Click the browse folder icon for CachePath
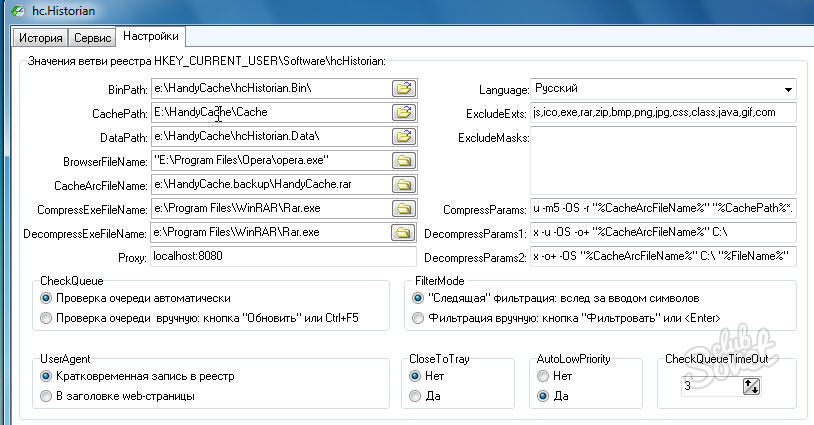 403,112
